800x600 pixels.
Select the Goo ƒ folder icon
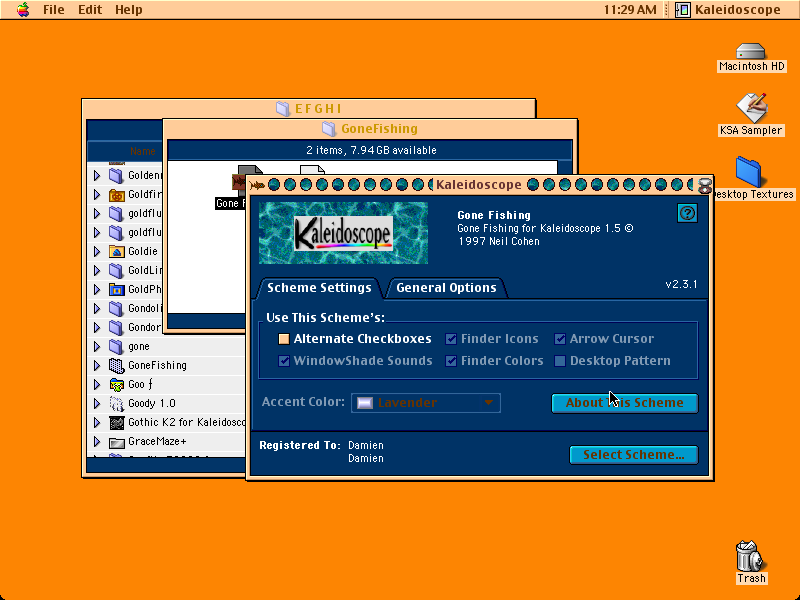(x=116, y=385)
